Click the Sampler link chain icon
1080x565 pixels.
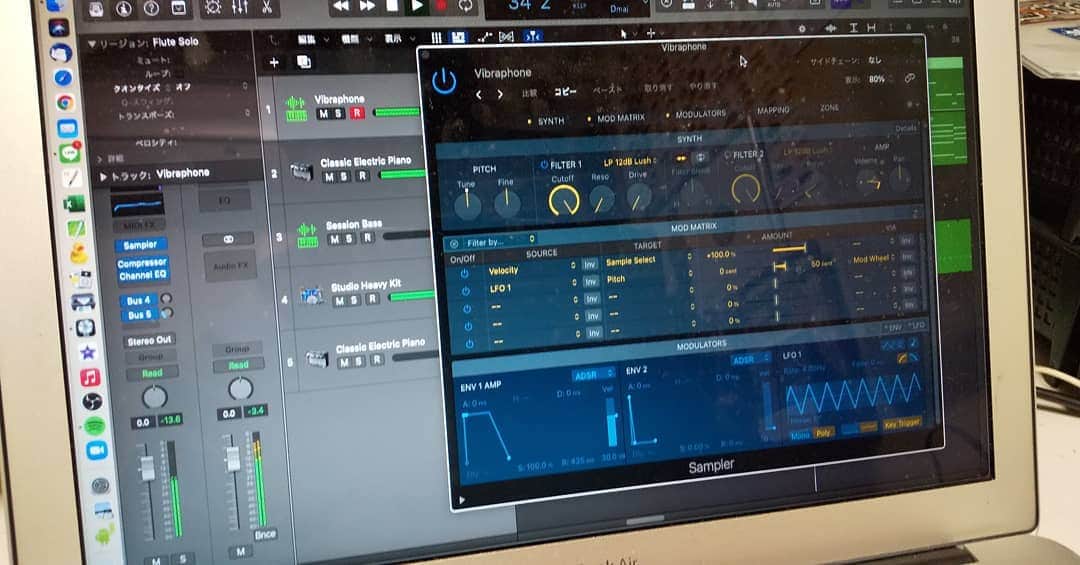pyautogui.click(x=910, y=79)
